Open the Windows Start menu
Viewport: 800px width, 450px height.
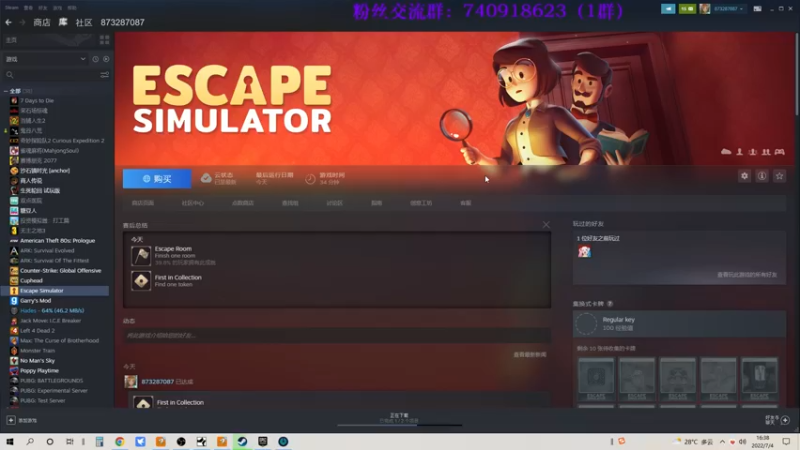pos(10,441)
